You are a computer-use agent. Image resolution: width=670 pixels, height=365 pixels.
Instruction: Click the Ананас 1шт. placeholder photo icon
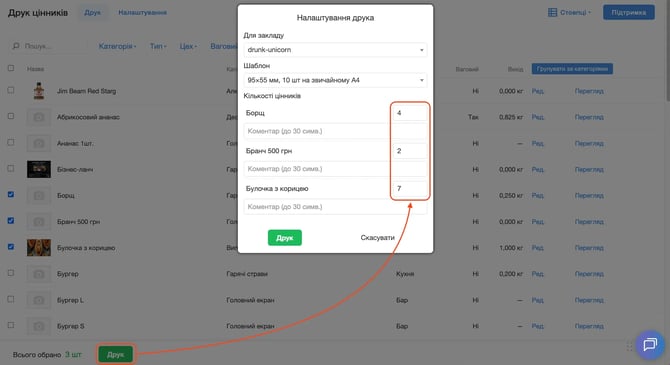tap(39, 143)
